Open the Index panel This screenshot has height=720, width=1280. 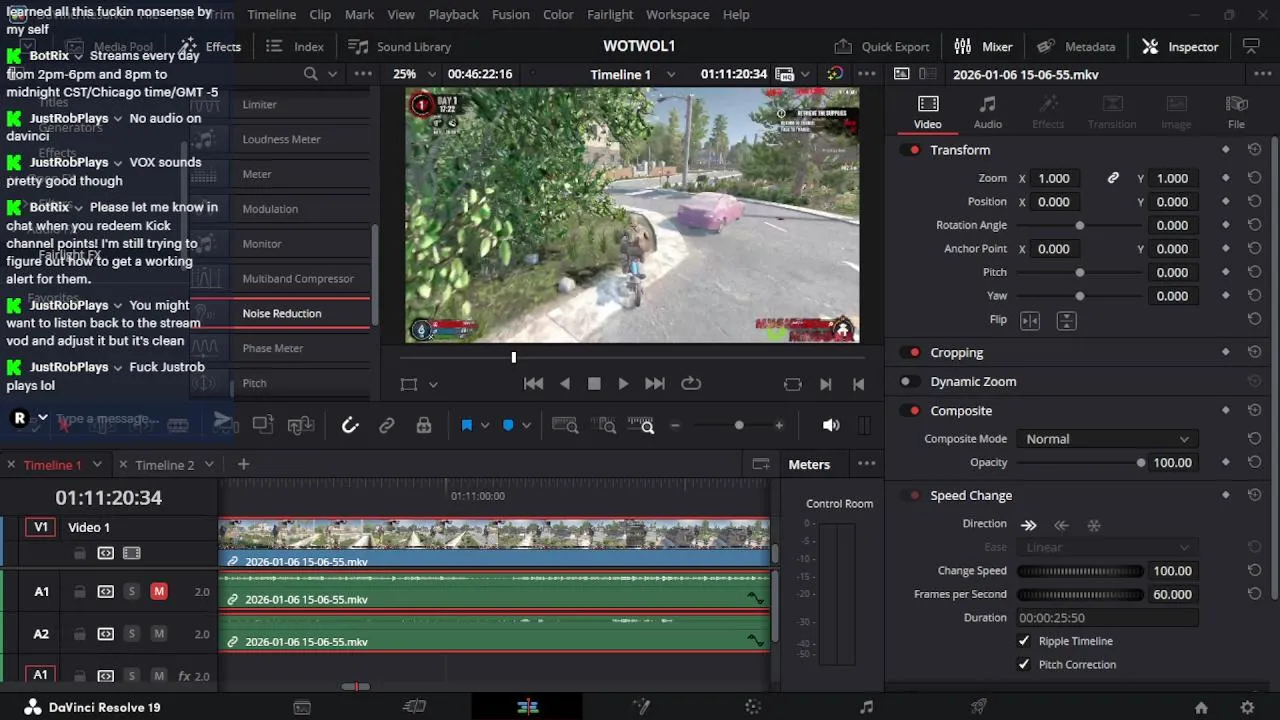coord(295,47)
